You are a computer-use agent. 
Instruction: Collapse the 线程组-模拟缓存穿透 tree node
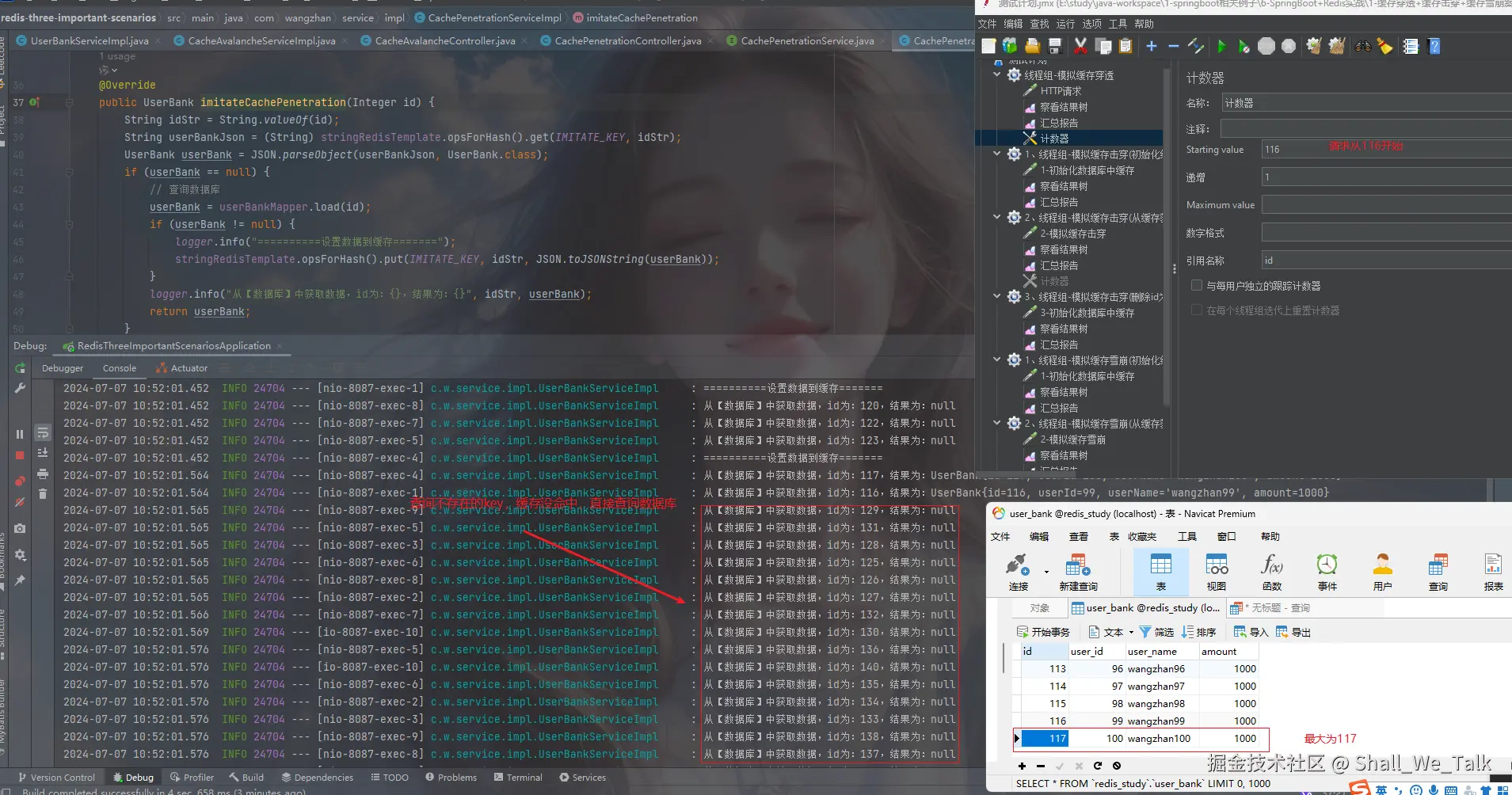coord(996,74)
